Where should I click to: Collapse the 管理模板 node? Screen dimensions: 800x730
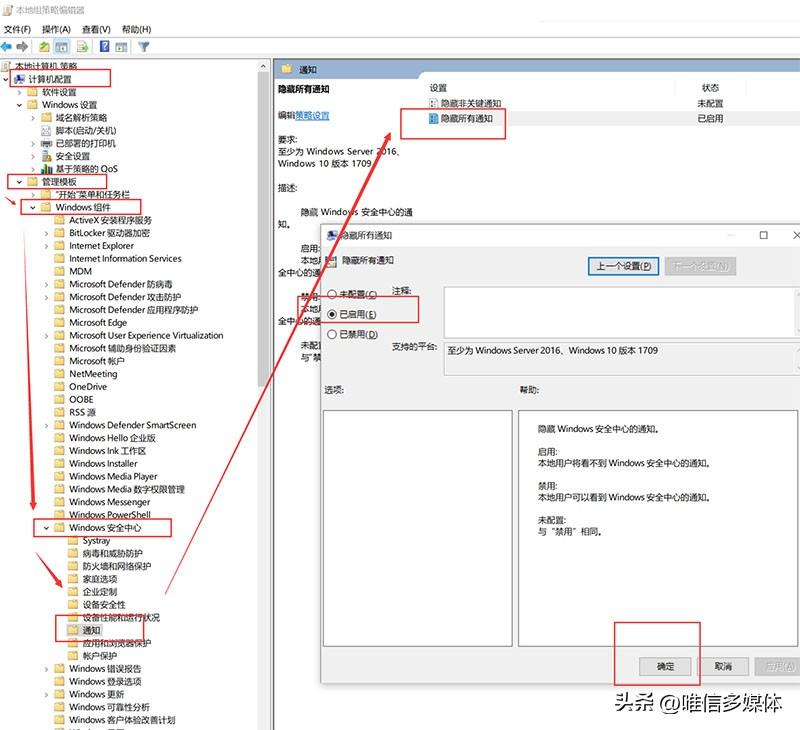[x=19, y=182]
